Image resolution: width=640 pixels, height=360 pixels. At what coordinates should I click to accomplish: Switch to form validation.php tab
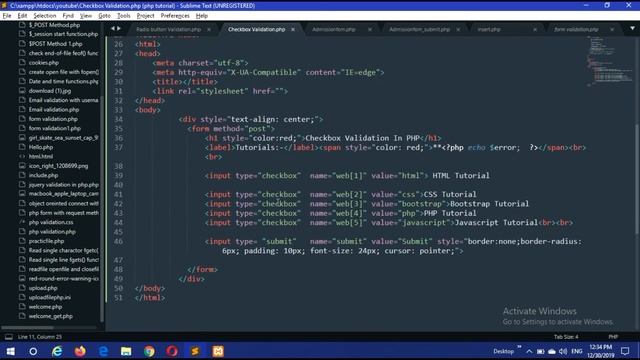click(576, 29)
